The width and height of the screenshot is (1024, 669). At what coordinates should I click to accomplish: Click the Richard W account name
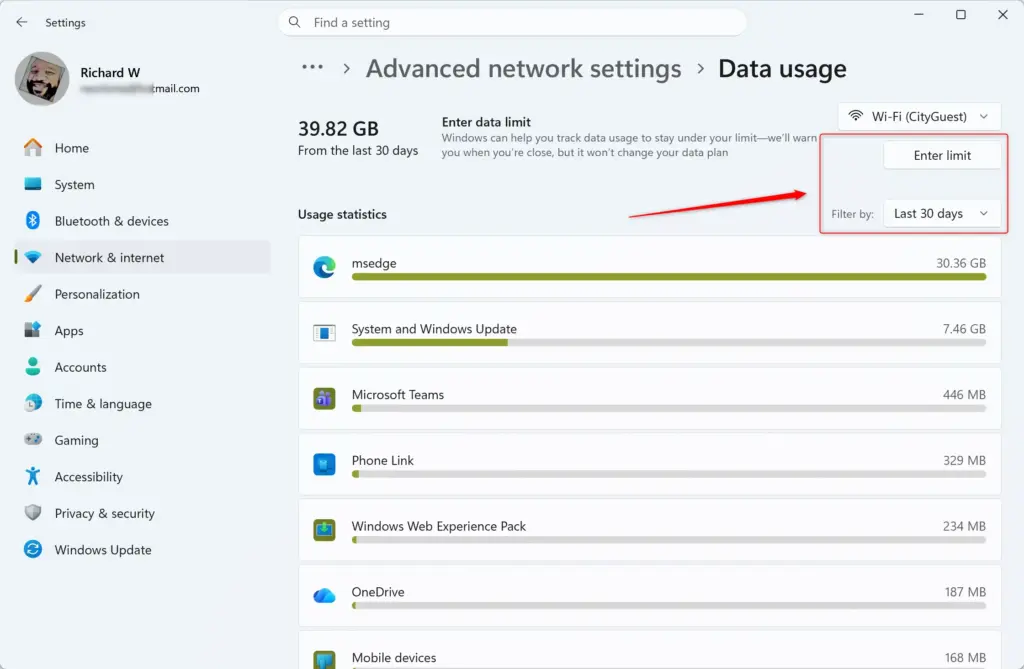(110, 73)
